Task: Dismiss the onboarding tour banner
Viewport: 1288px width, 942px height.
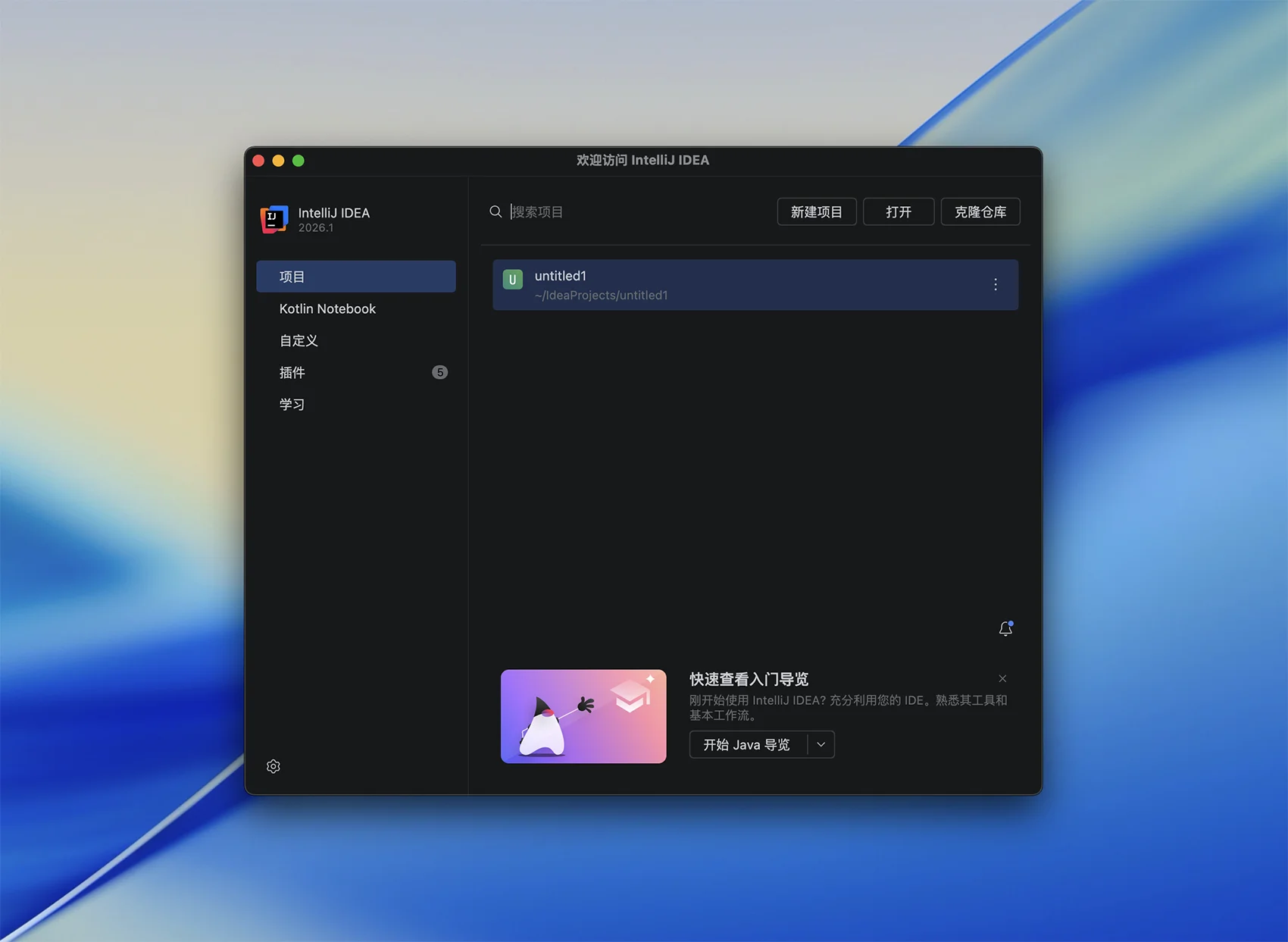Action: click(x=1002, y=678)
